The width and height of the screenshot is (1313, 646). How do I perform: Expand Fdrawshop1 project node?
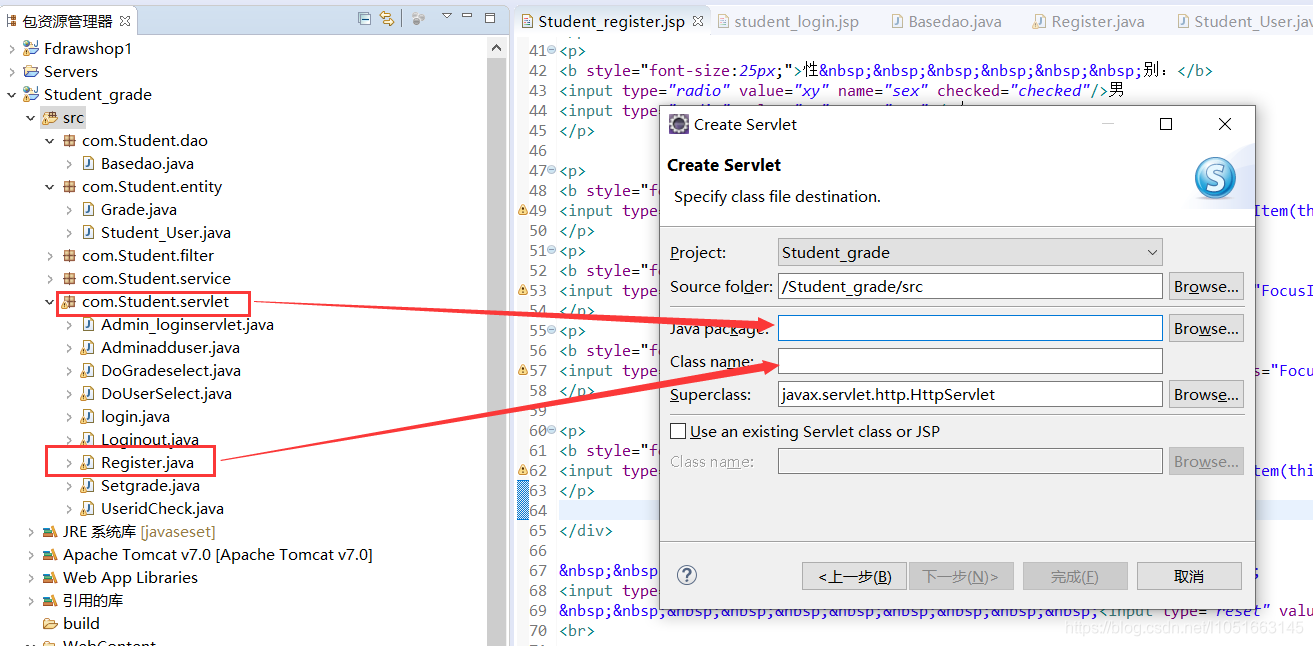coord(11,48)
